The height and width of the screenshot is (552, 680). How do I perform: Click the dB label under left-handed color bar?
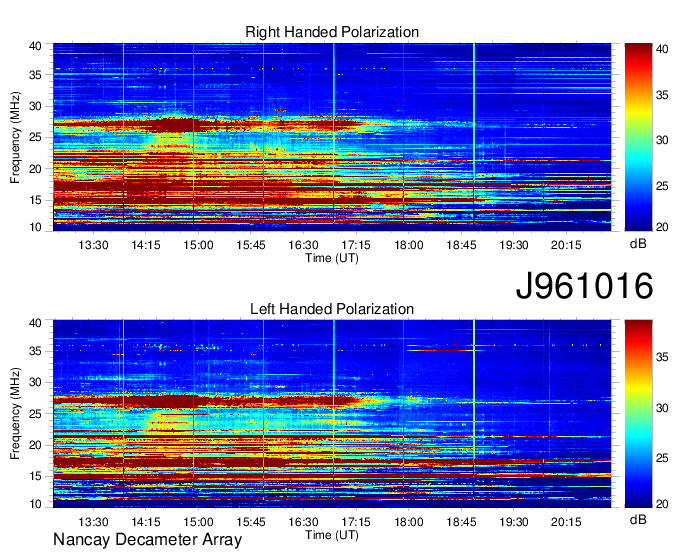tap(638, 519)
